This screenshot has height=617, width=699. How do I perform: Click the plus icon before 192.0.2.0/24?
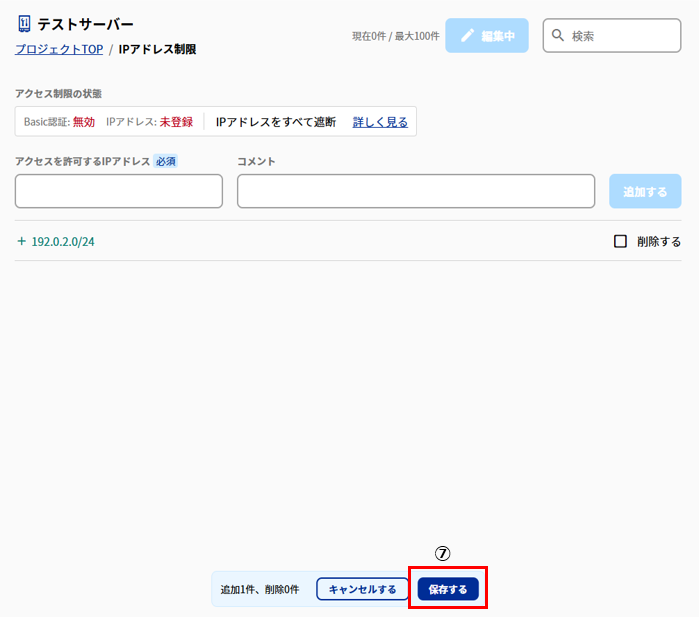22,241
